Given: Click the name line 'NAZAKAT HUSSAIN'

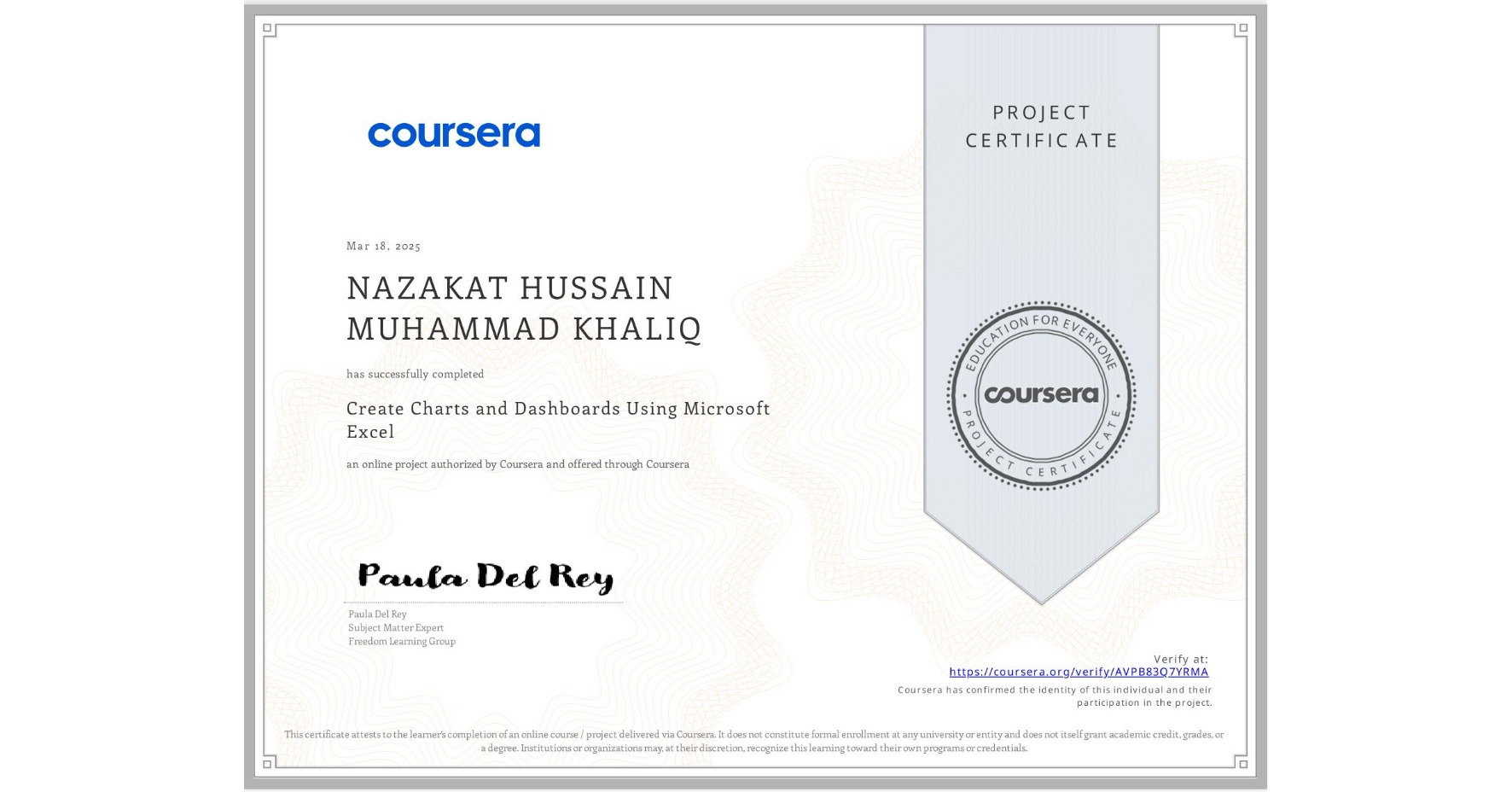Looking at the screenshot, I should coord(510,288).
